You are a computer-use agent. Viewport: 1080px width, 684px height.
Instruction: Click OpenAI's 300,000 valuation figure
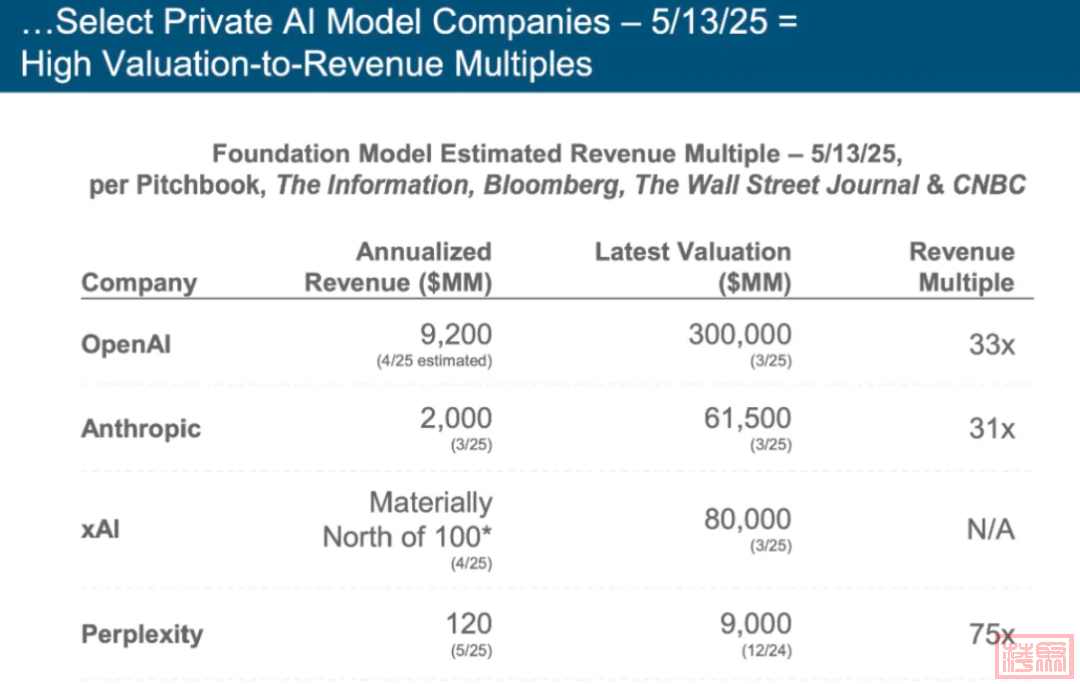point(739,334)
